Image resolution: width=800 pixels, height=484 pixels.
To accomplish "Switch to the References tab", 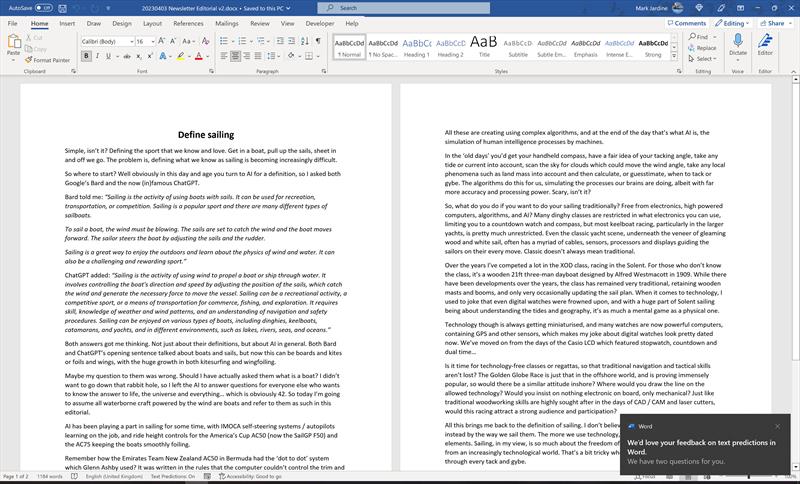I will (188, 23).
